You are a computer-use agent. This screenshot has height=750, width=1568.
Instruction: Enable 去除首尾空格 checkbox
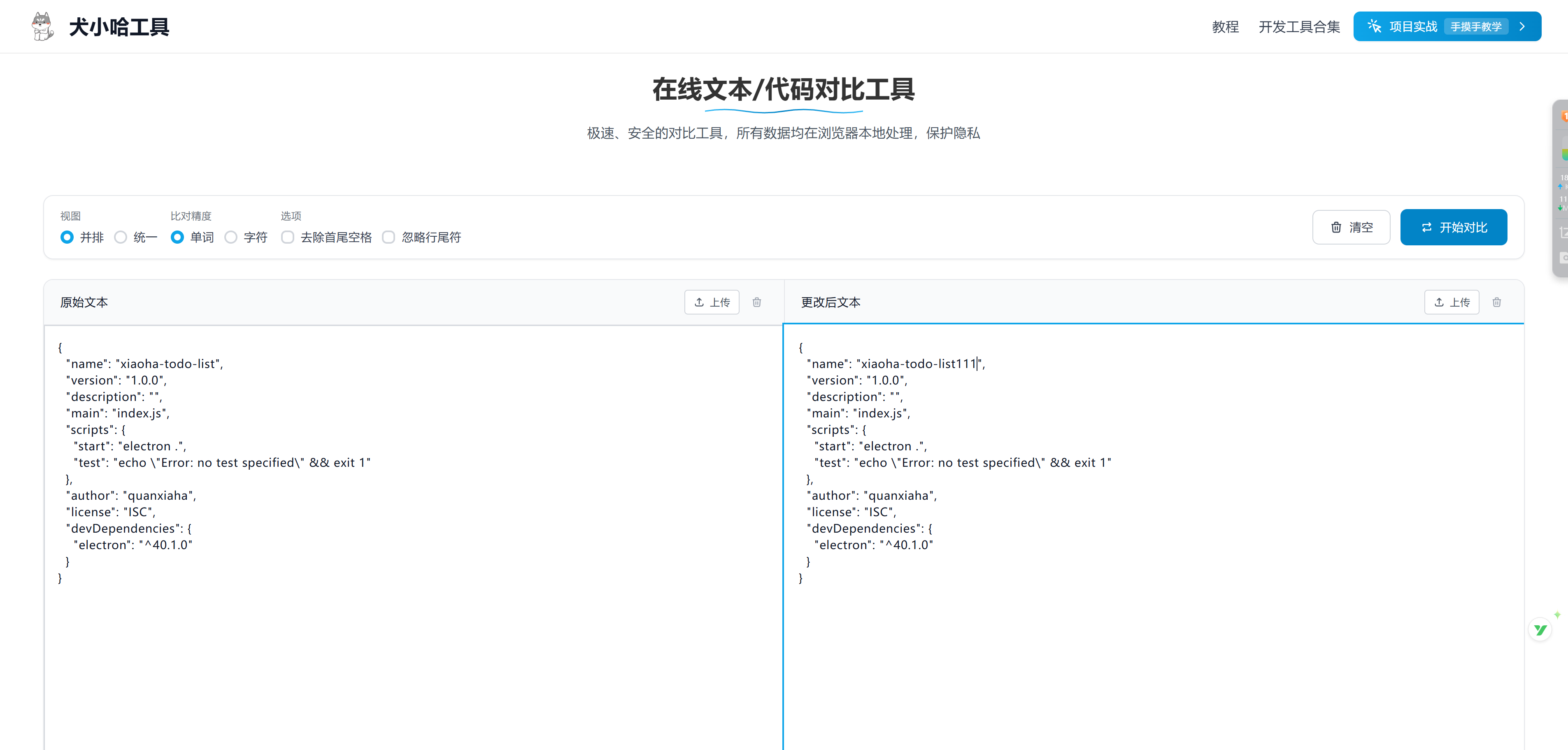(287, 237)
